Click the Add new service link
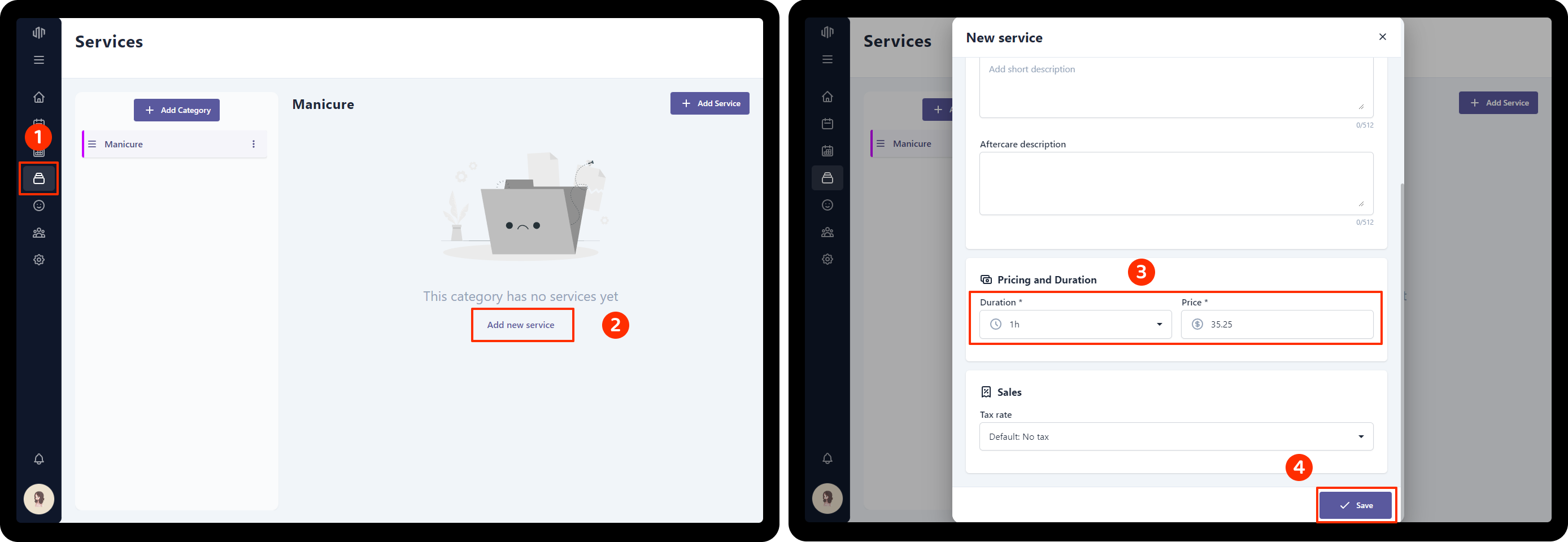 (x=521, y=325)
